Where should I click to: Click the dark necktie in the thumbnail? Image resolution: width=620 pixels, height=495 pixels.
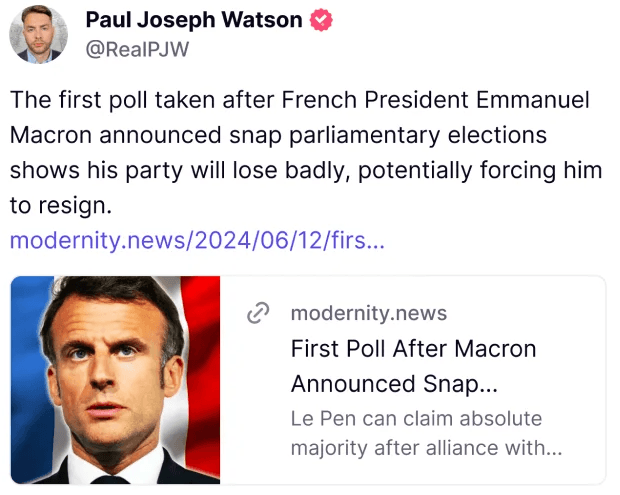111,479
